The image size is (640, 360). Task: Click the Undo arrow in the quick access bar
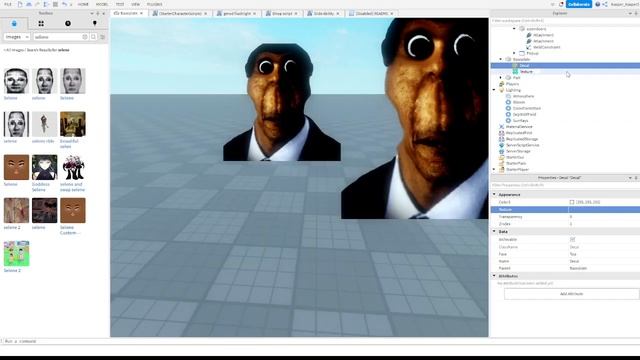(x=64, y=4)
